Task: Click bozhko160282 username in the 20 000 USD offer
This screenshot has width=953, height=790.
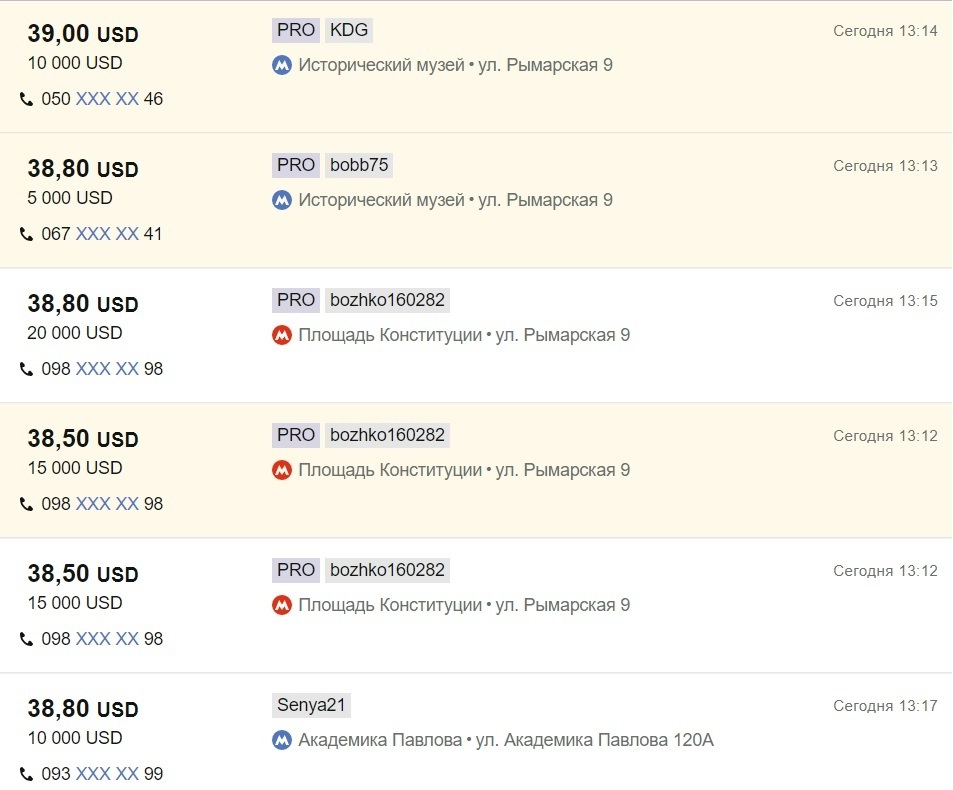Action: (x=387, y=300)
